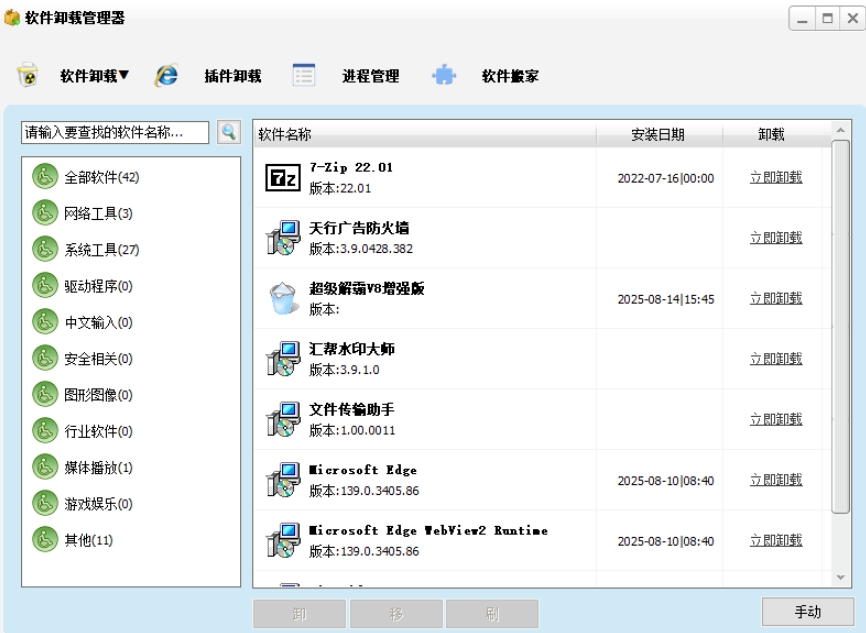Click green icon beside 安全相关(0)
Viewport: 866px width, 633px height.
point(45,358)
